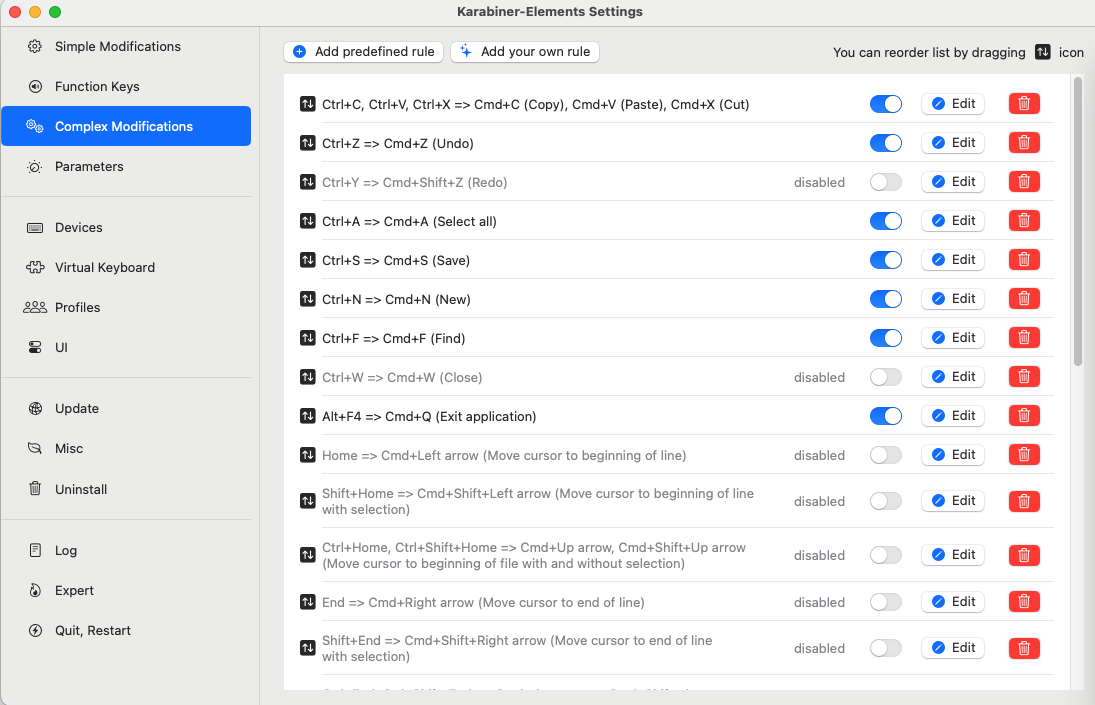The height and width of the screenshot is (705, 1095).
Task: Delete the Ctrl+A Select all rule
Action: click(x=1024, y=221)
